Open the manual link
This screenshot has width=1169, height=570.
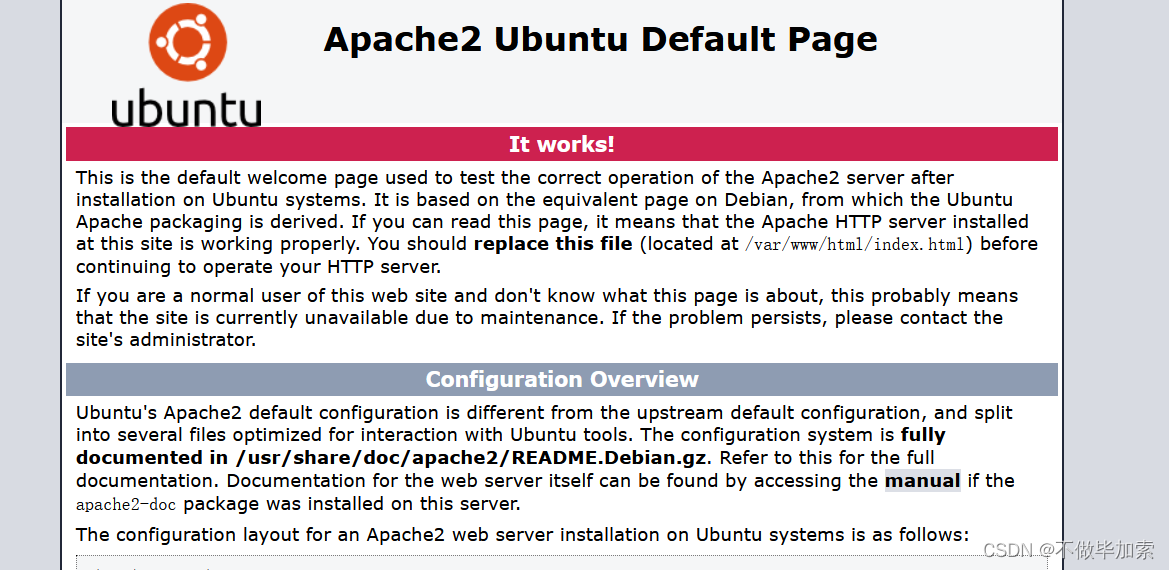tap(922, 481)
